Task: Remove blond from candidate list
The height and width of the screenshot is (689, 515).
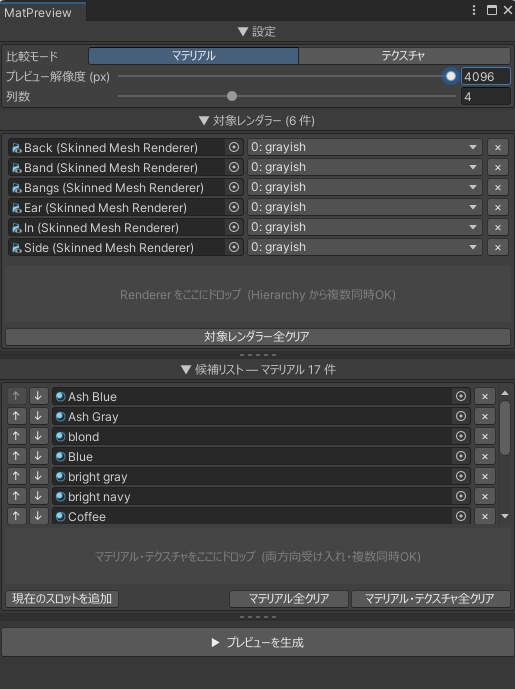Action: tap(485, 436)
